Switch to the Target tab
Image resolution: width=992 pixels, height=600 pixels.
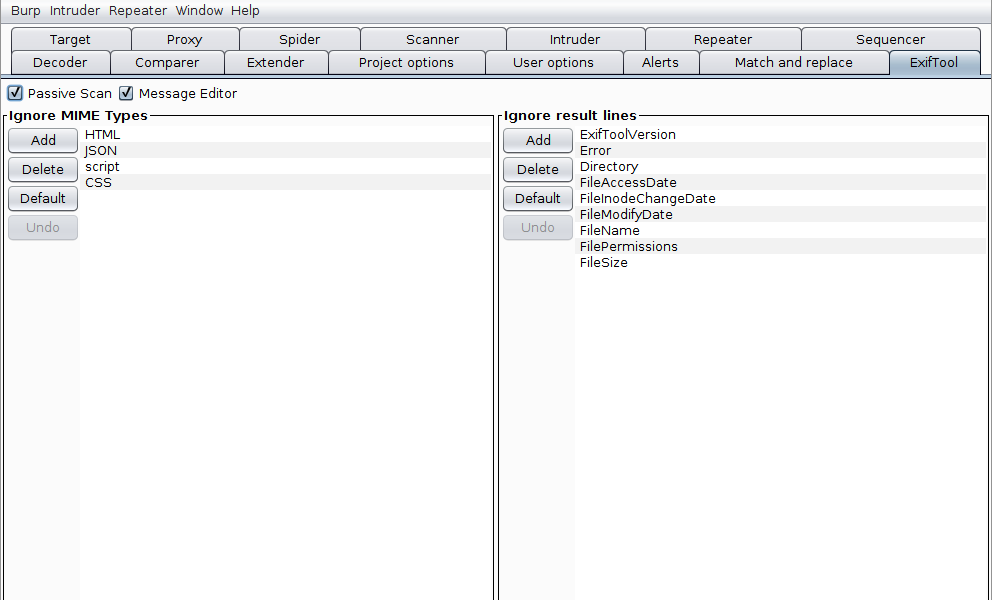(x=70, y=39)
